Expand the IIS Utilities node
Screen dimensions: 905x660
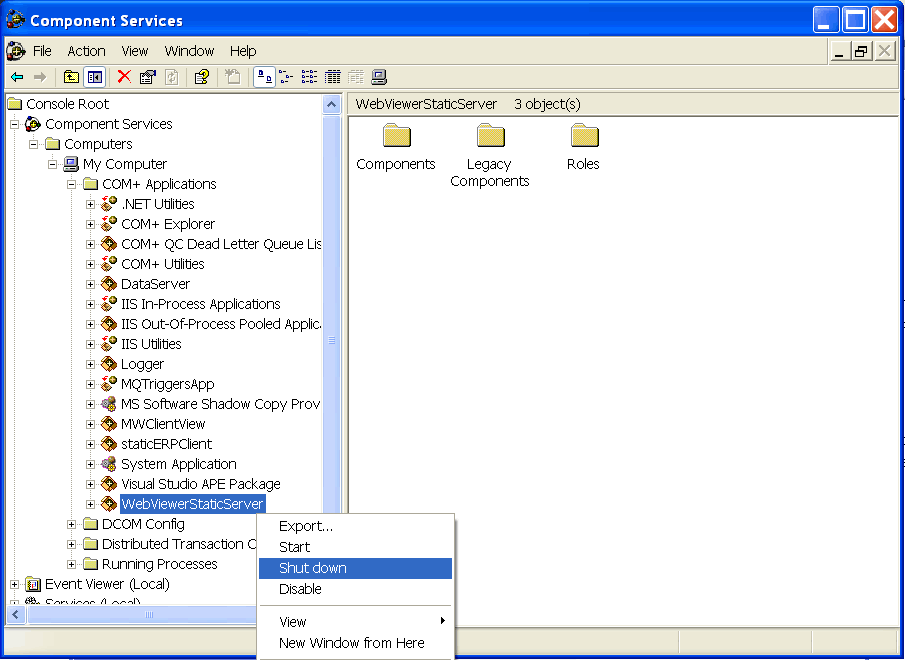(90, 344)
